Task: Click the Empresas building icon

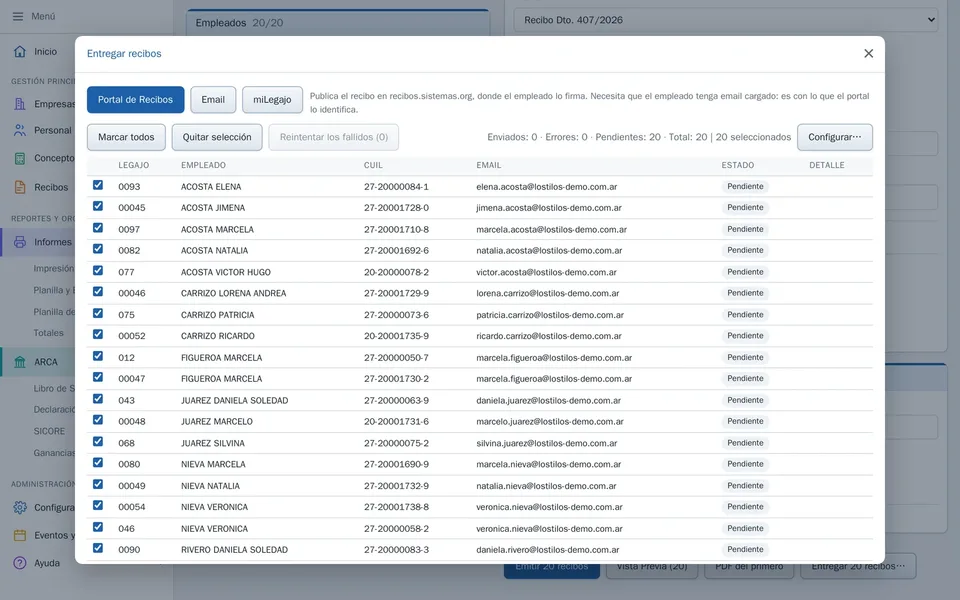Action: [20, 104]
